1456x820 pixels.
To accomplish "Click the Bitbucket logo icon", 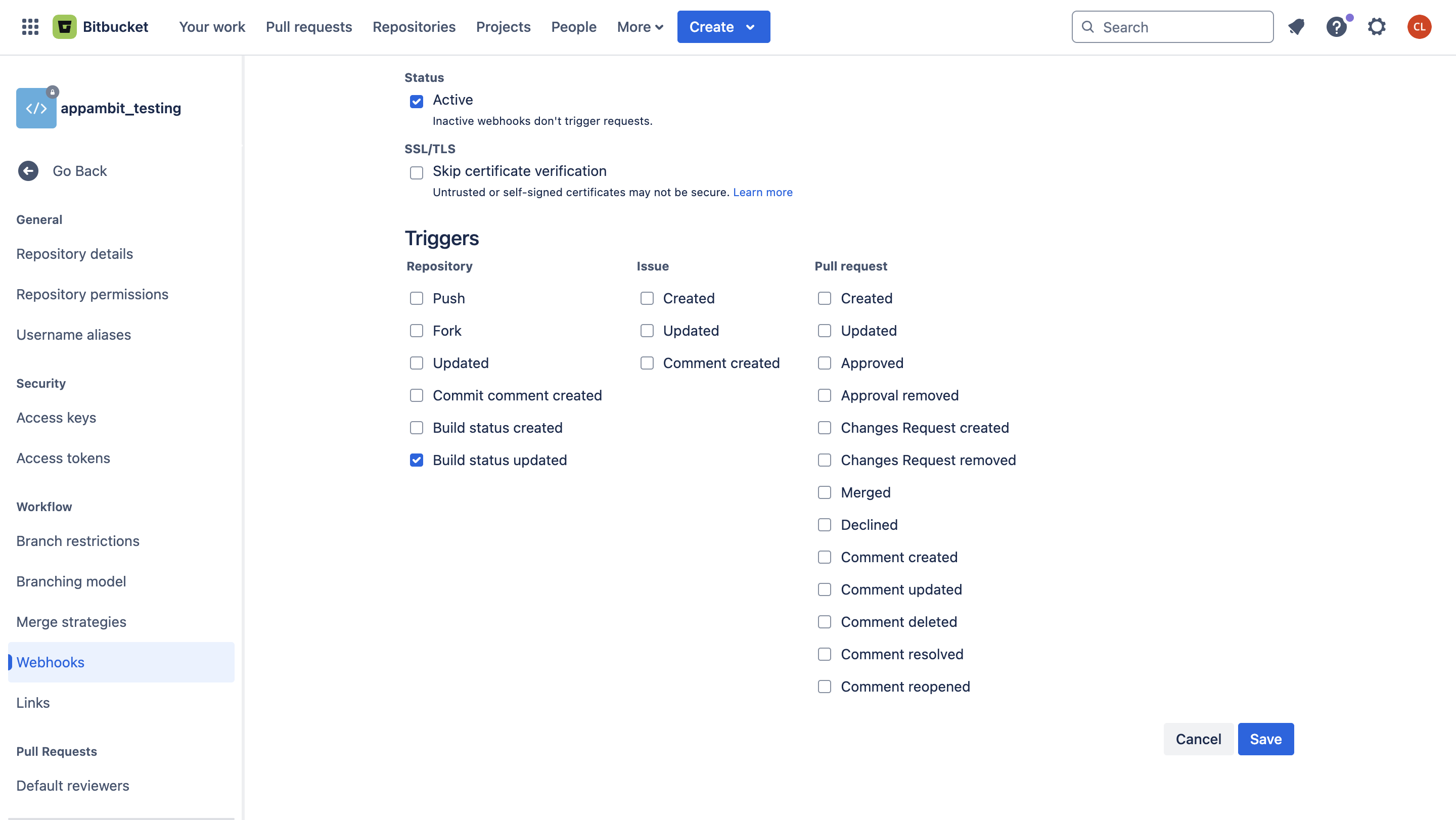I will pyautogui.click(x=64, y=27).
